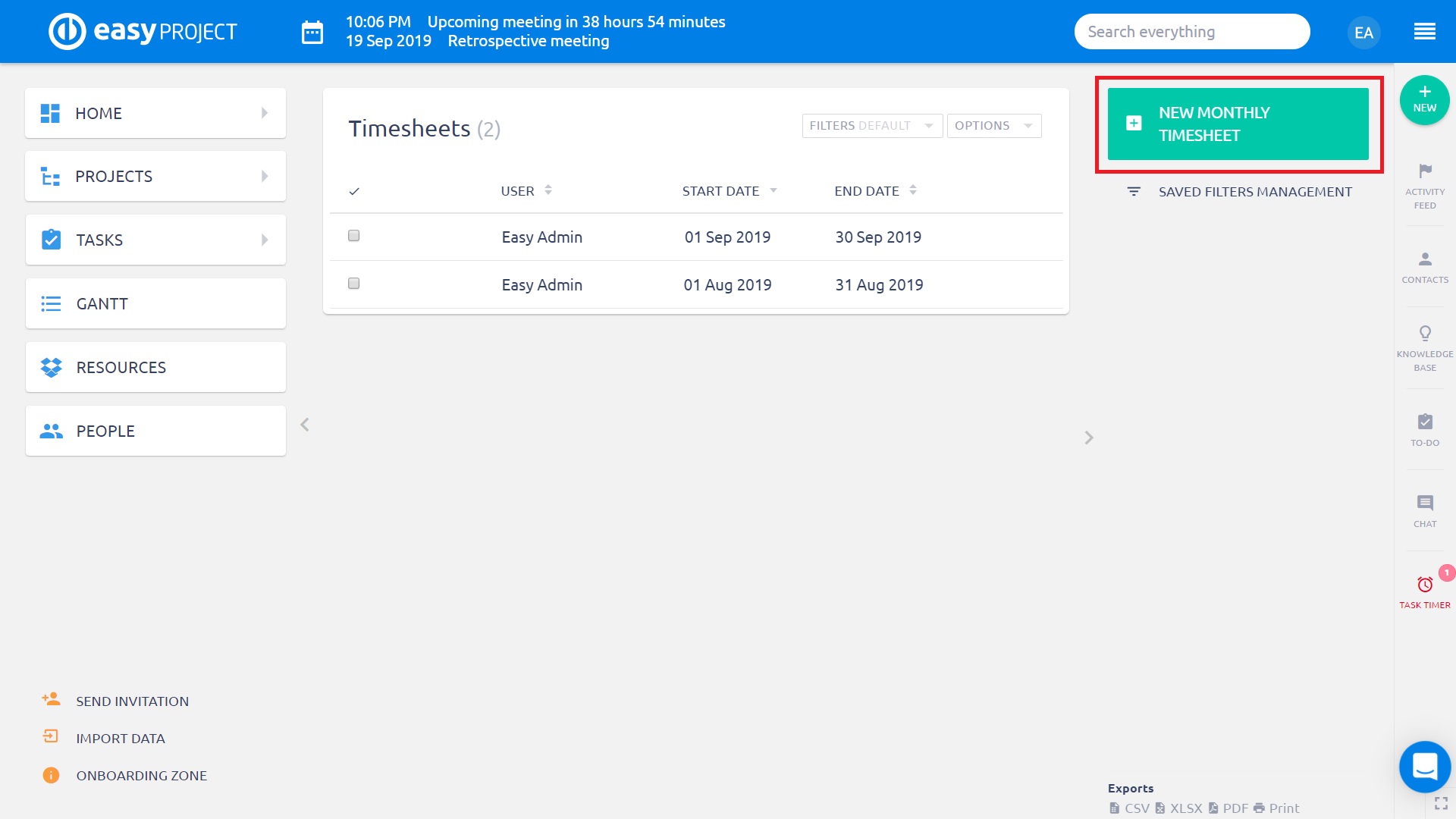Open the Contacts sidebar icon
This screenshot has width=1456, height=819.
coord(1425,259)
